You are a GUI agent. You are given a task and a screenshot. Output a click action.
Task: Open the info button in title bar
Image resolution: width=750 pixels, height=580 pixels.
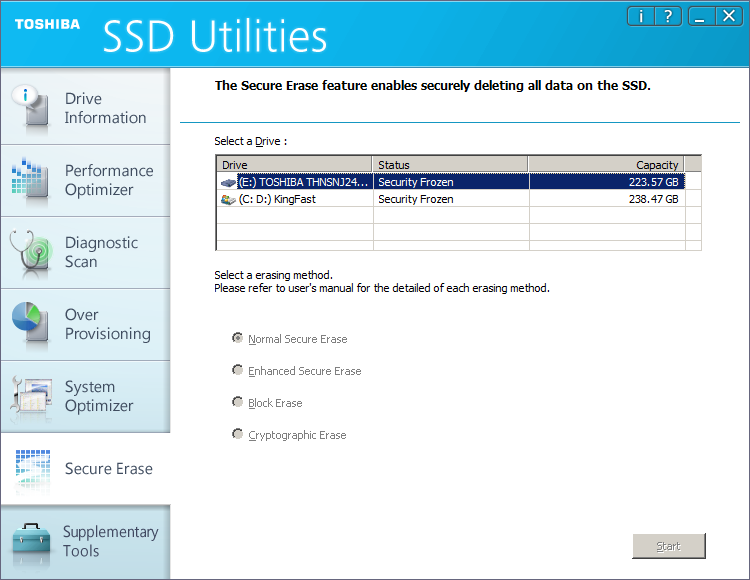640,16
